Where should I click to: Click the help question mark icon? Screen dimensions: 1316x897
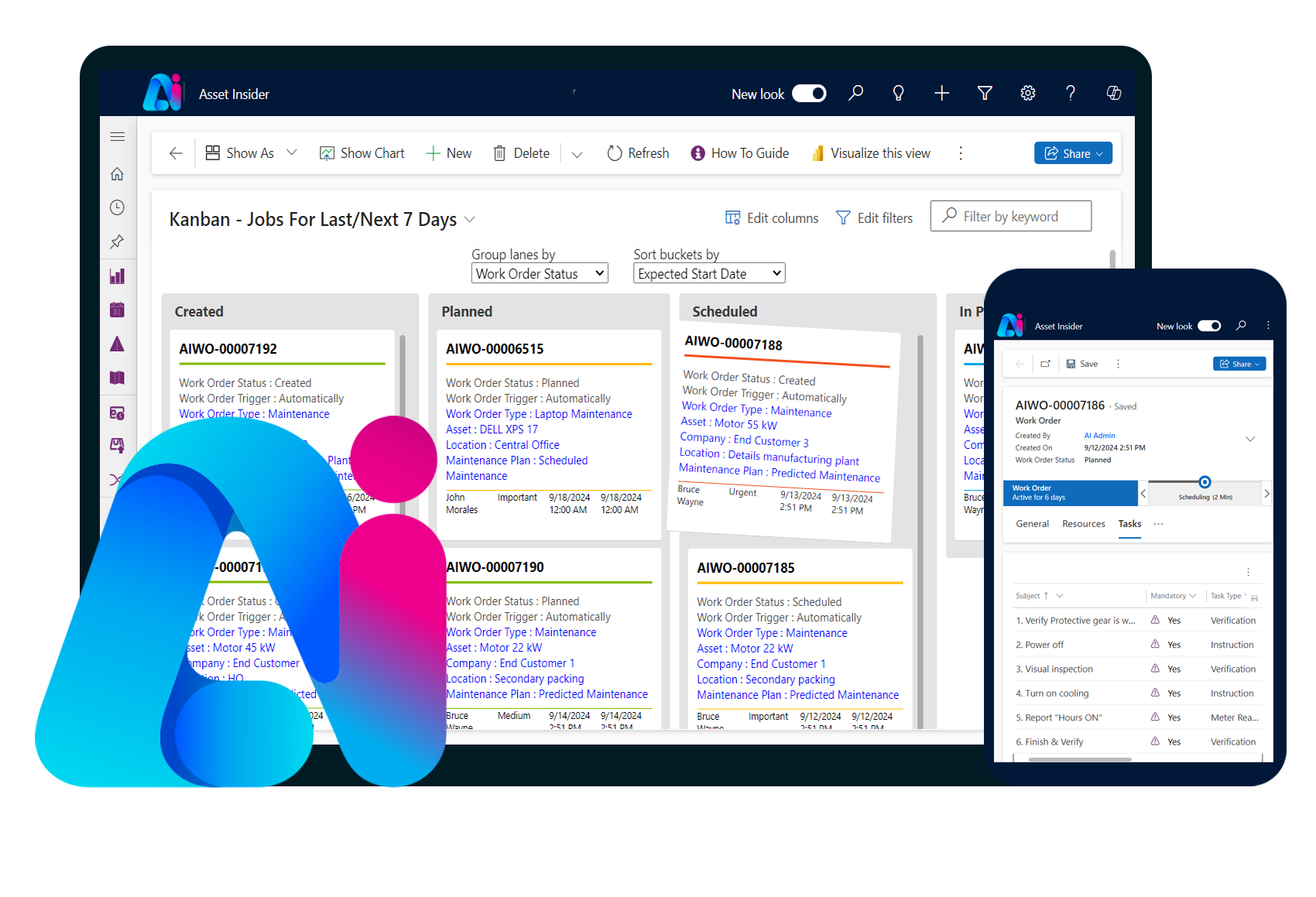pos(1071,94)
